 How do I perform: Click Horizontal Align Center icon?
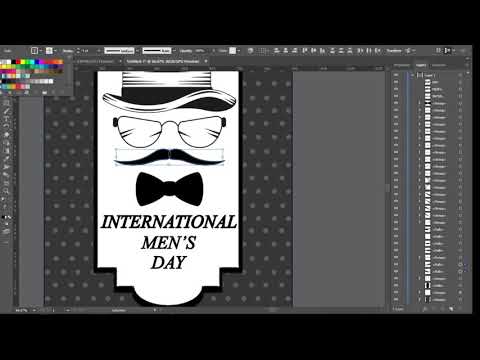tap(285, 51)
